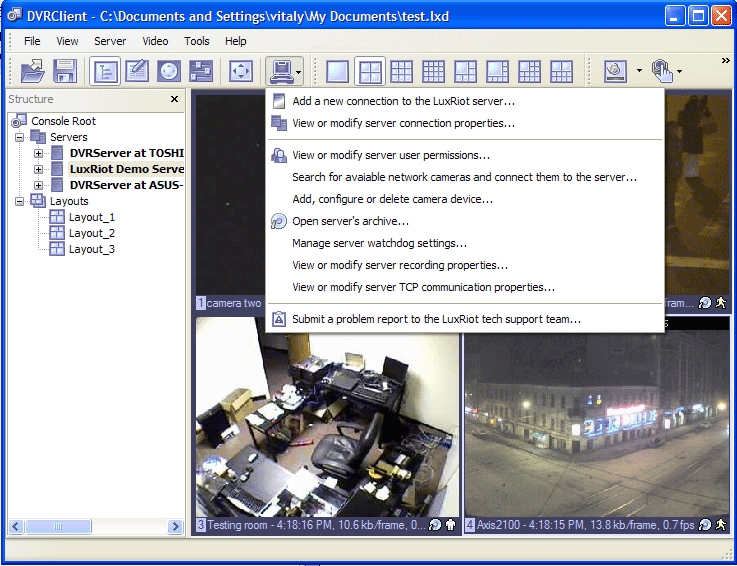Click archive icon on Axis2100 camera bar
Viewport: 737px width, 566px height.
705,525
